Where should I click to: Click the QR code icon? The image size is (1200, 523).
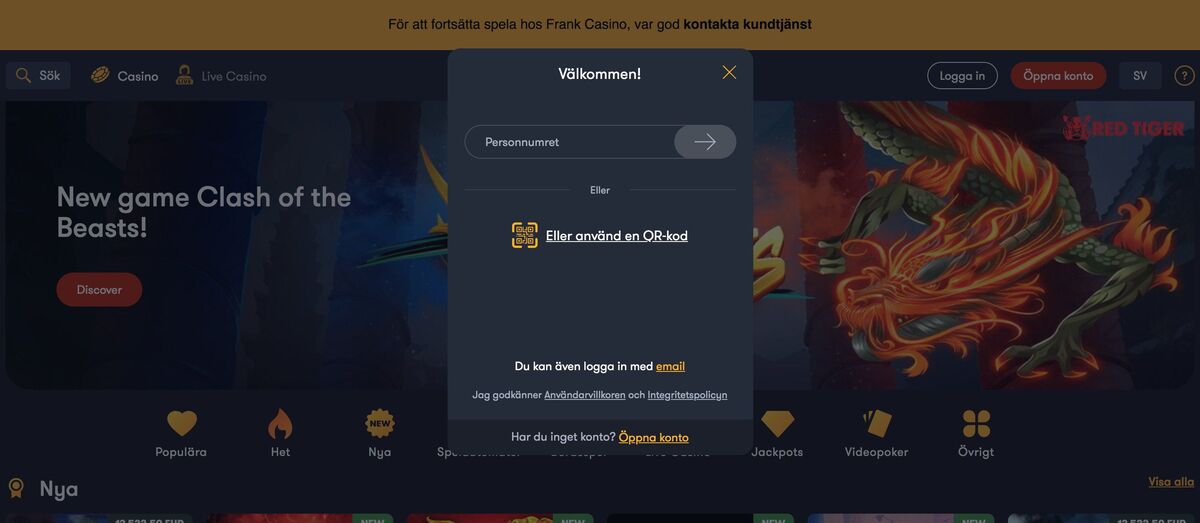tap(525, 236)
